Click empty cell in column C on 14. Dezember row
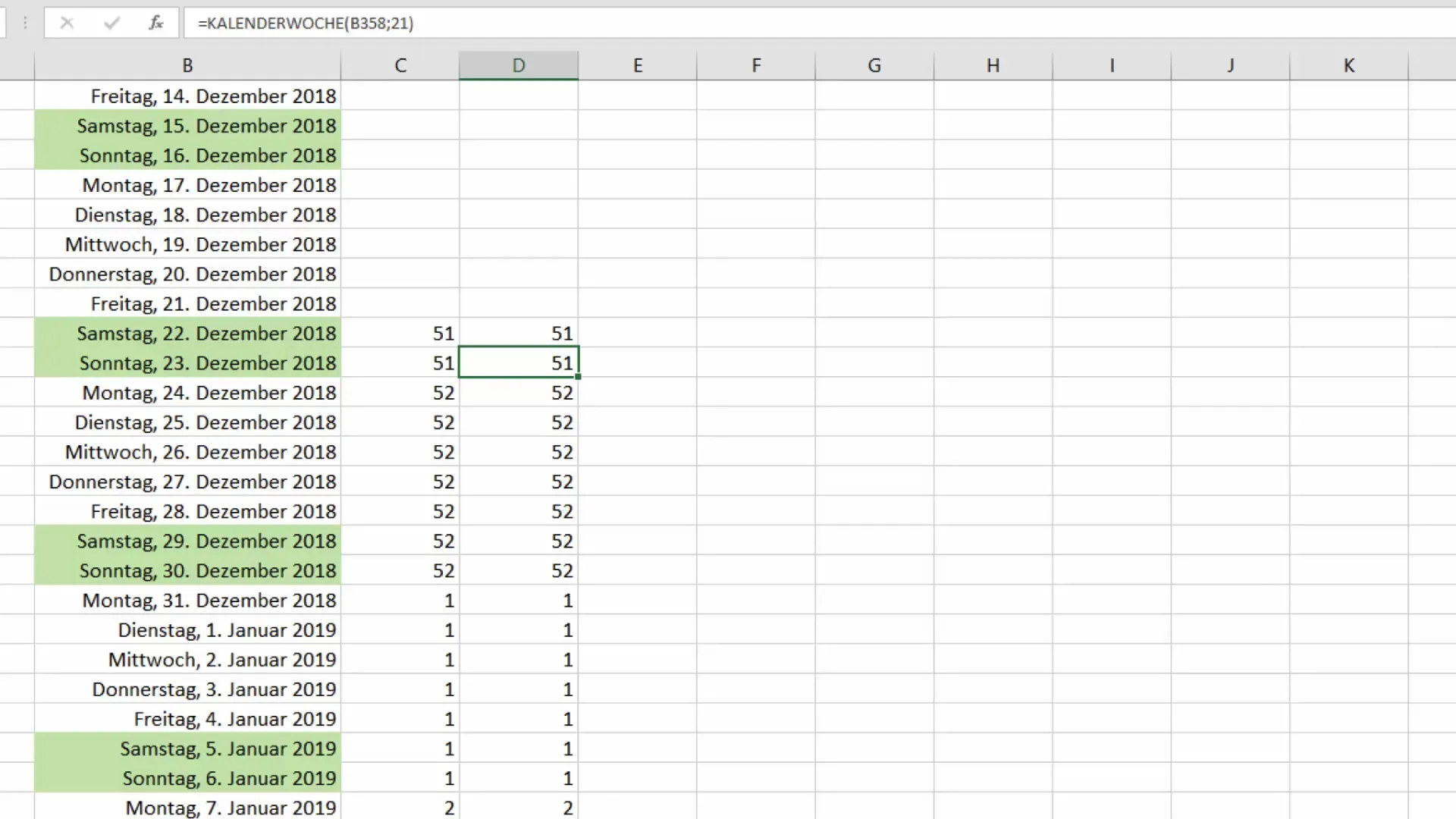The image size is (1456, 819). (400, 96)
